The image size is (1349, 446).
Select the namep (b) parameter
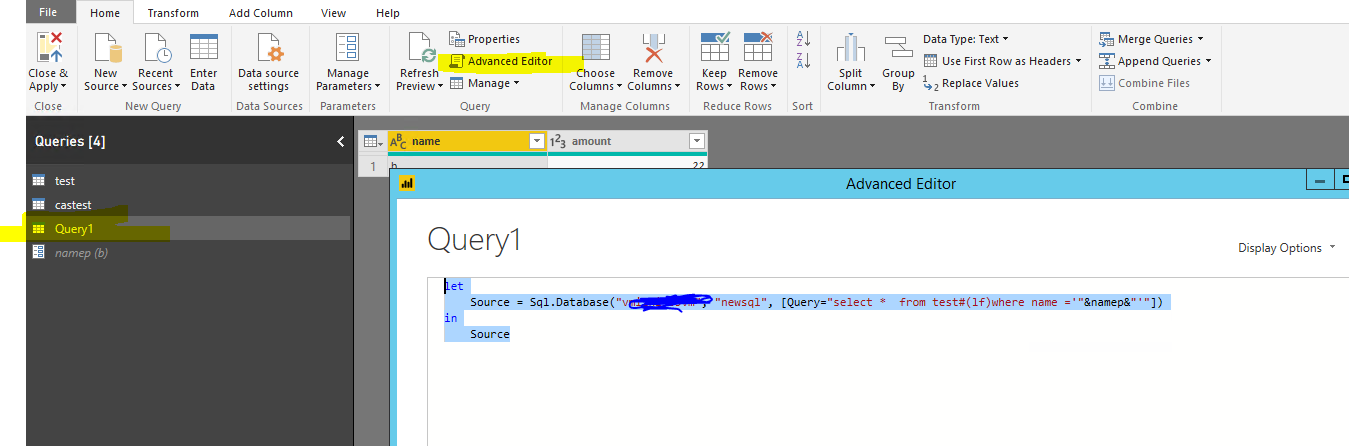(x=188, y=253)
